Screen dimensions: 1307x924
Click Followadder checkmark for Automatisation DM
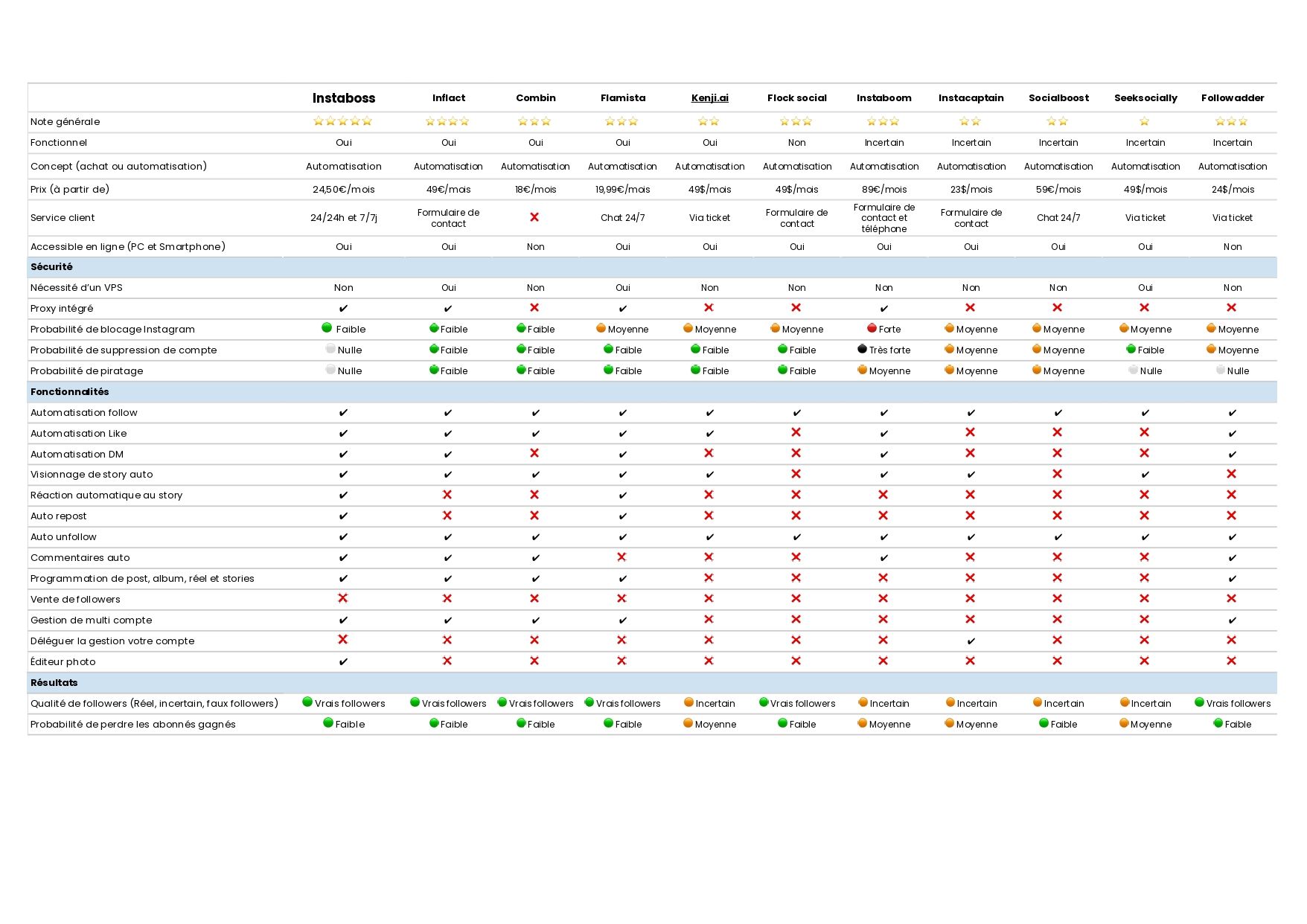1233,454
